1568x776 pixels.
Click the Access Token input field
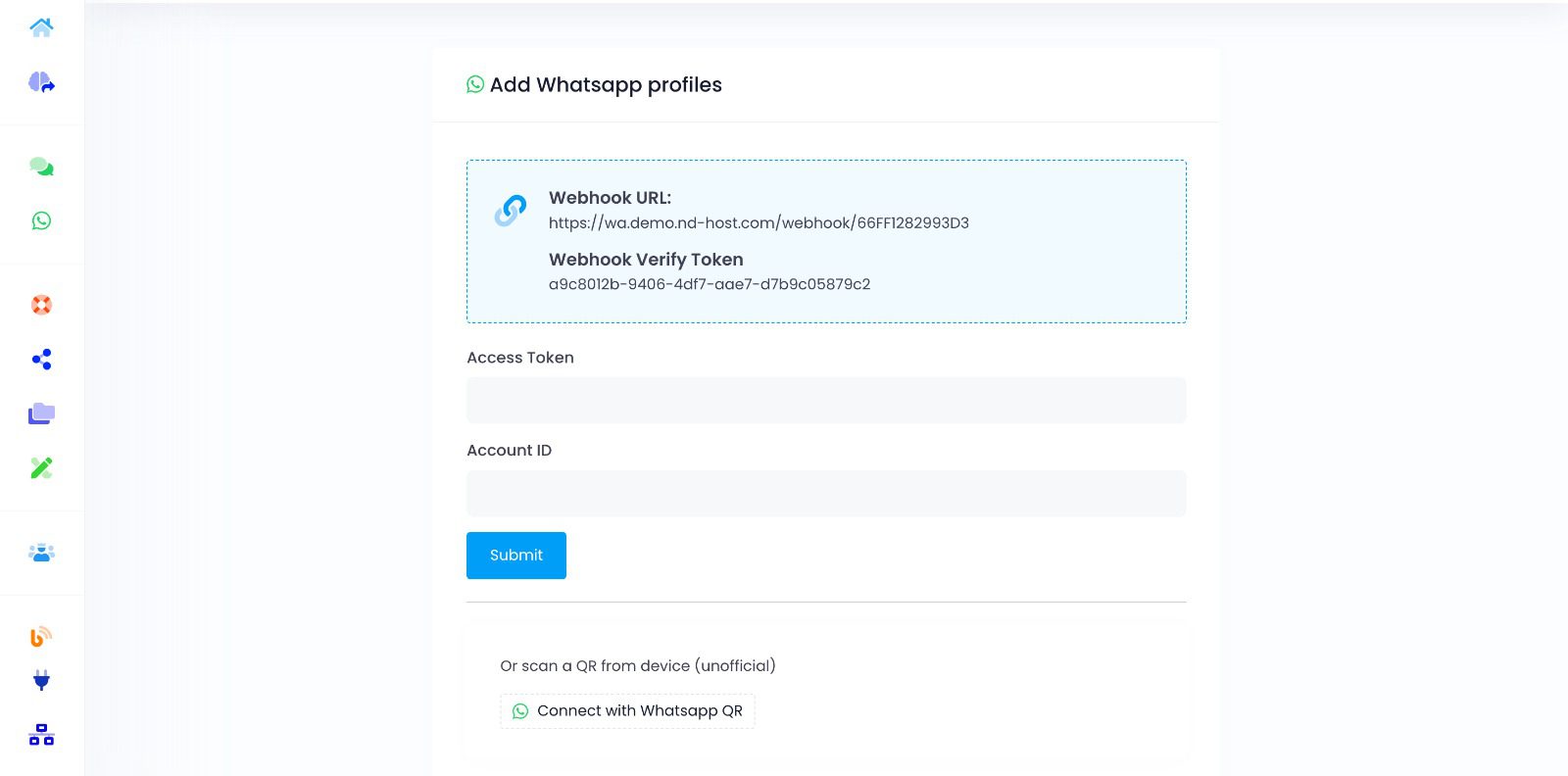tap(826, 401)
